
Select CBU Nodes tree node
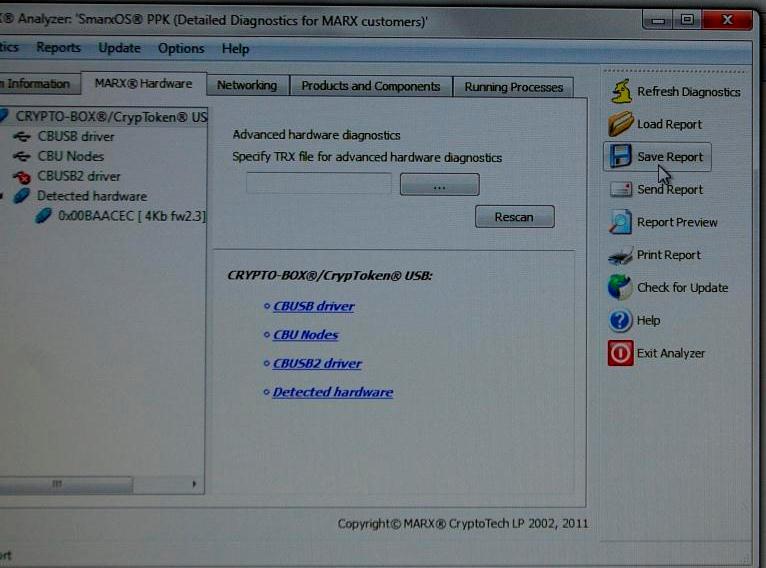tap(71, 156)
